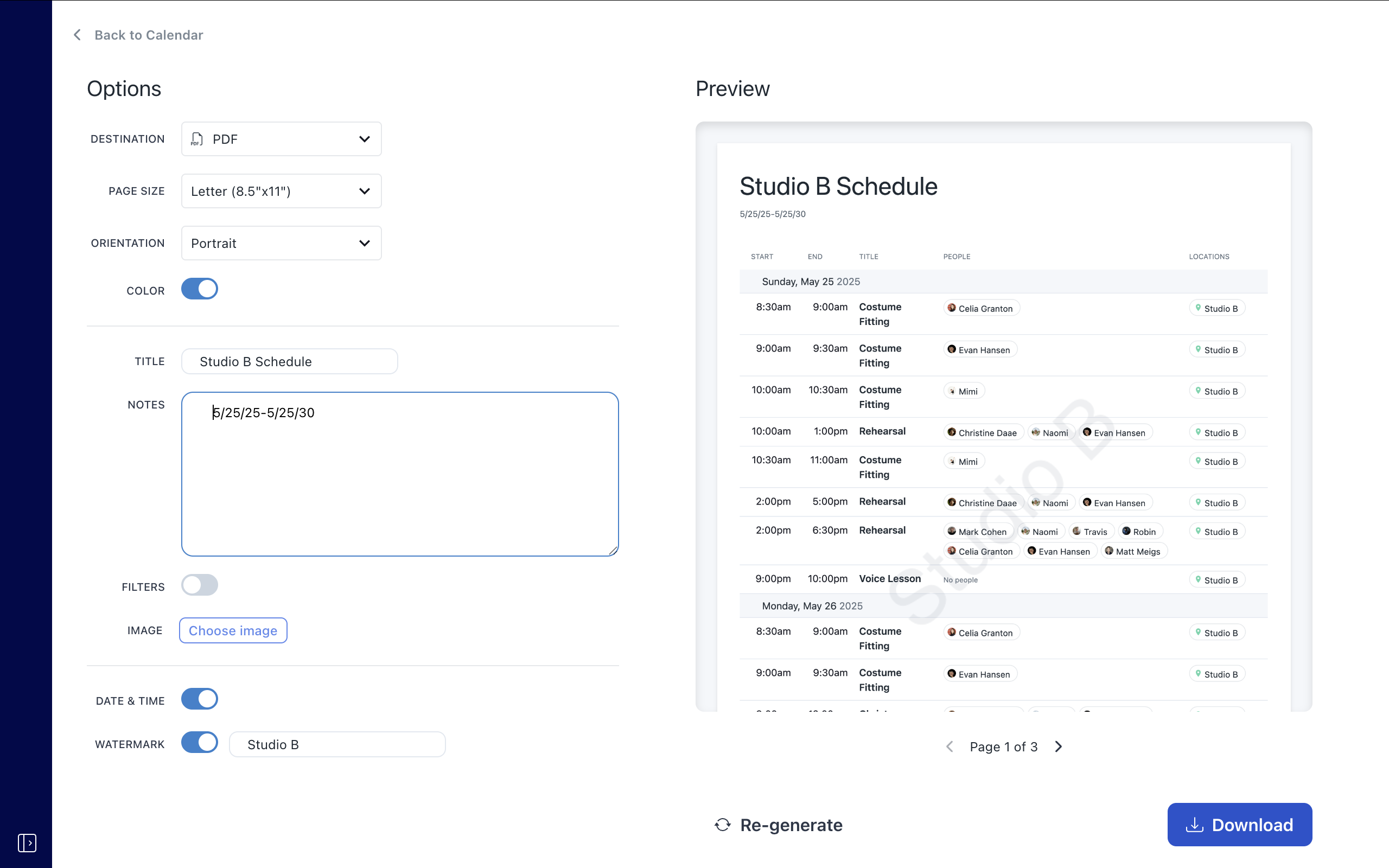Enable the Filters toggle
Screen dimensions: 1389x868
(x=199, y=585)
